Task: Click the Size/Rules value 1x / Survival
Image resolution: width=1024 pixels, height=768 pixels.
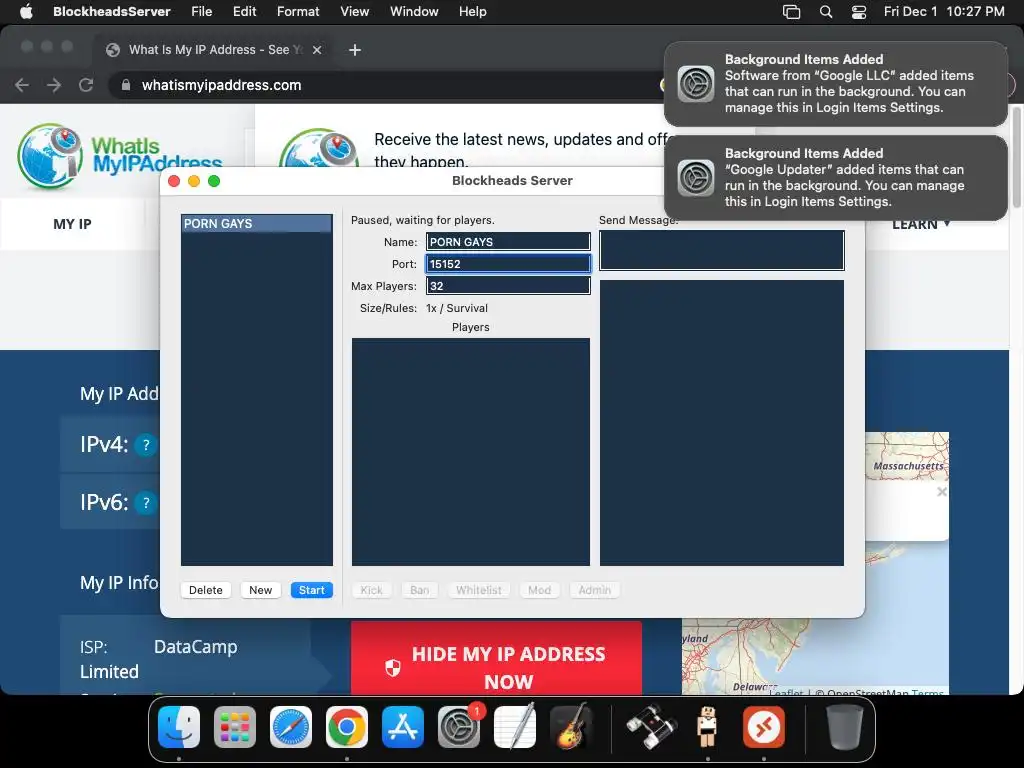Action: pos(456,308)
